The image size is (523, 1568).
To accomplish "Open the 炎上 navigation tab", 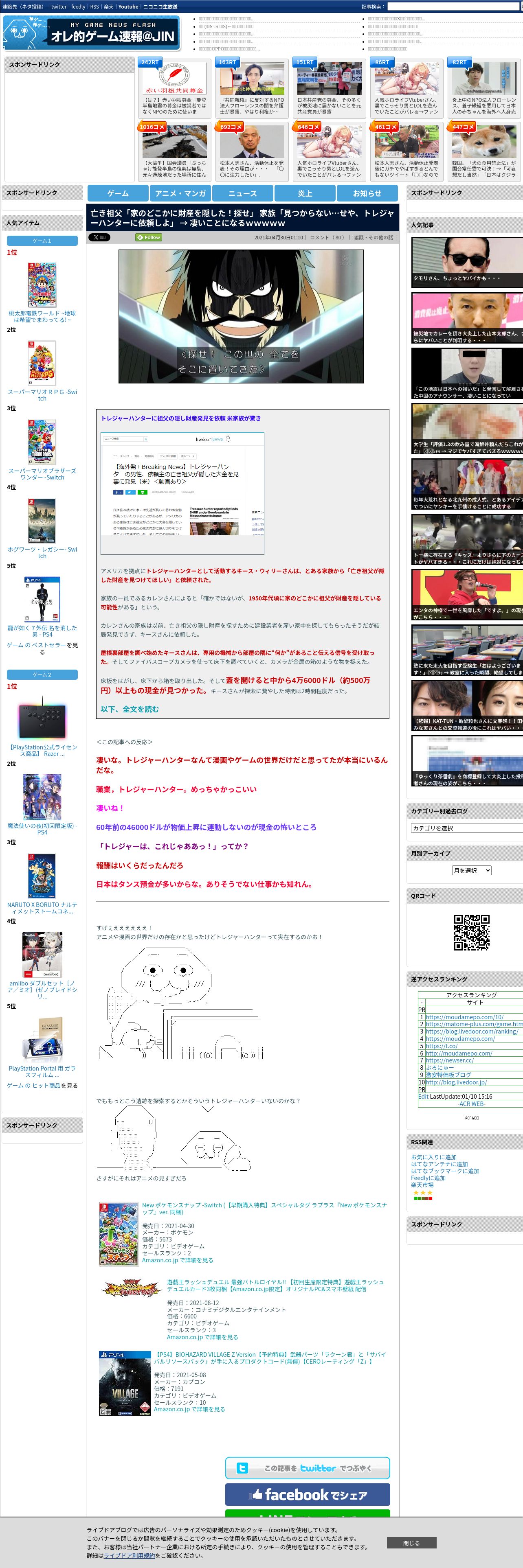I will [305, 193].
